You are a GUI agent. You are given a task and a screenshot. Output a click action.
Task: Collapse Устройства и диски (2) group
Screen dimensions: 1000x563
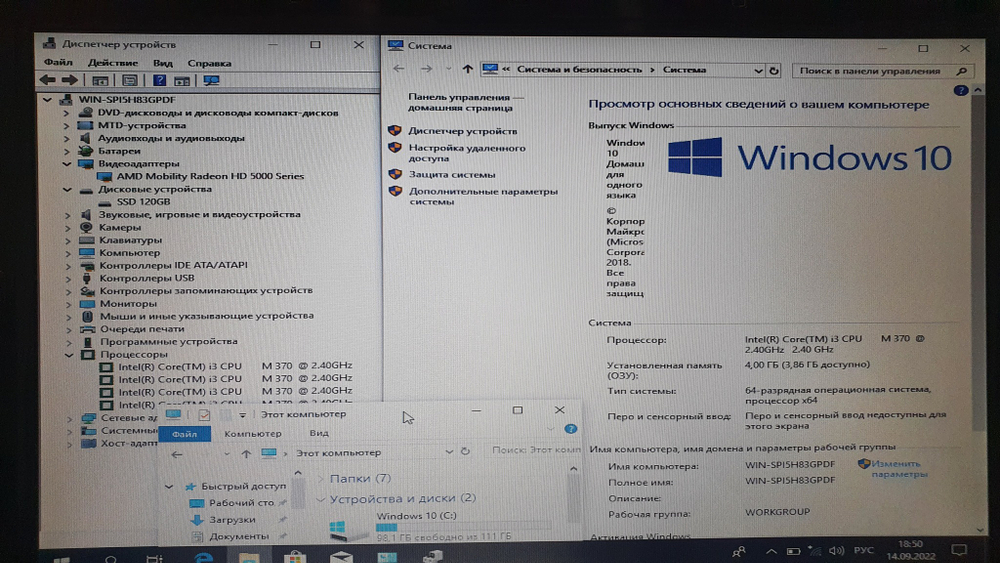[321, 499]
